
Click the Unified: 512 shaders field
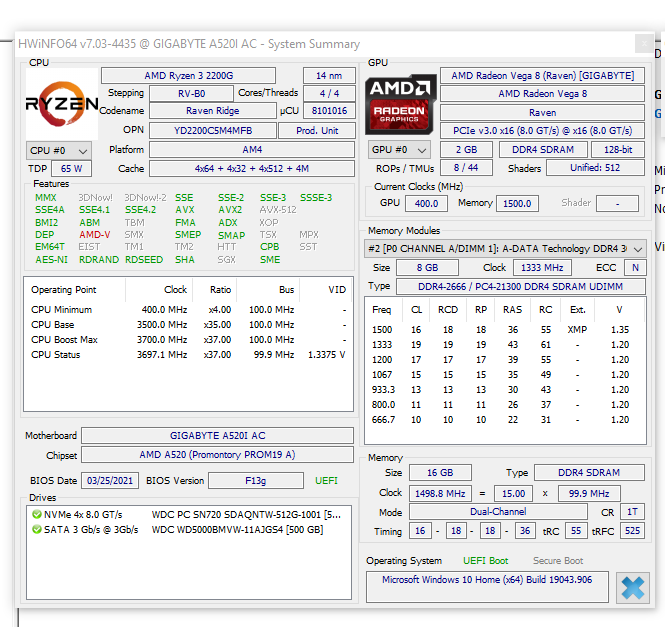pyautogui.click(x=595, y=168)
